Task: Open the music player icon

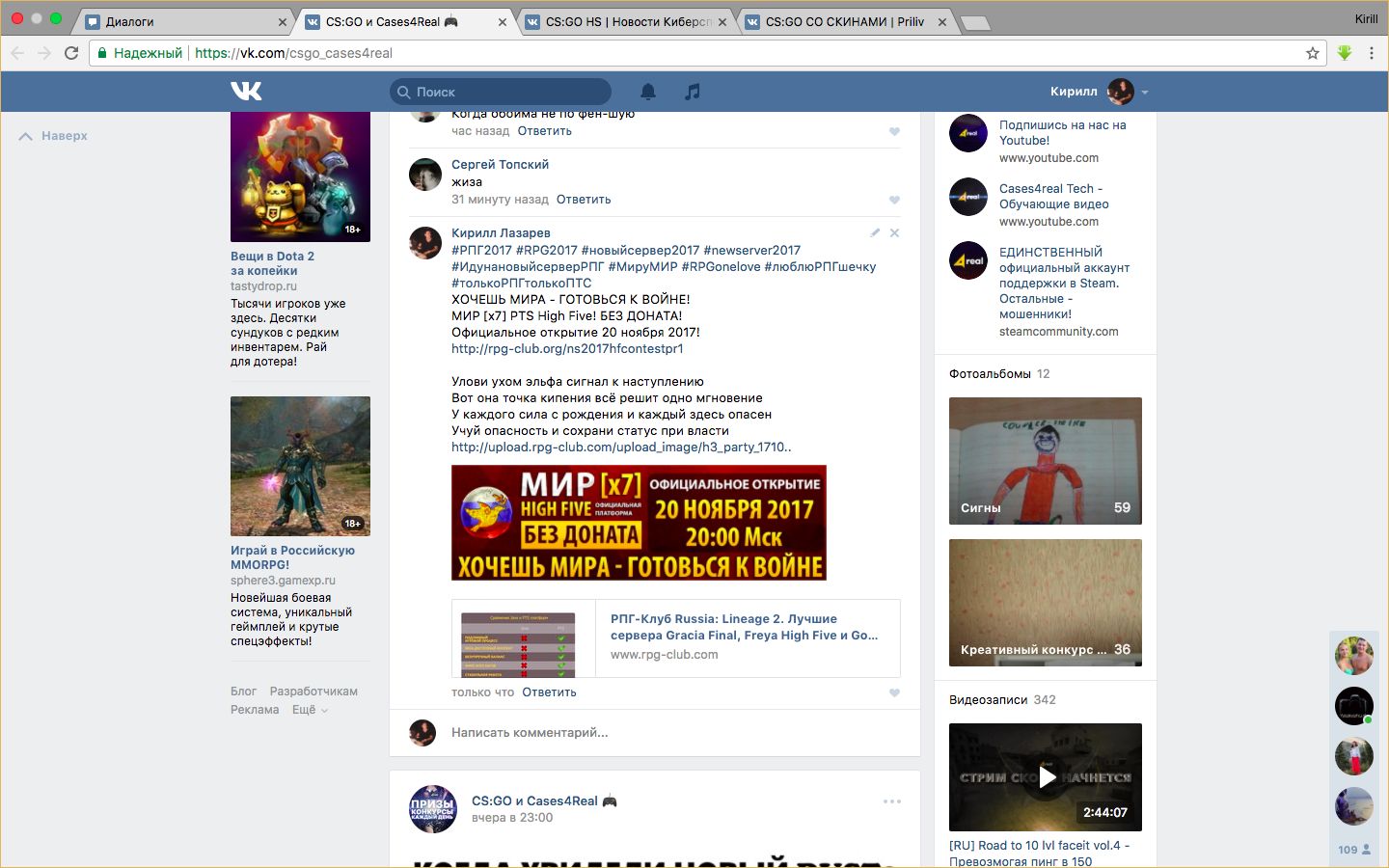Action: (692, 92)
